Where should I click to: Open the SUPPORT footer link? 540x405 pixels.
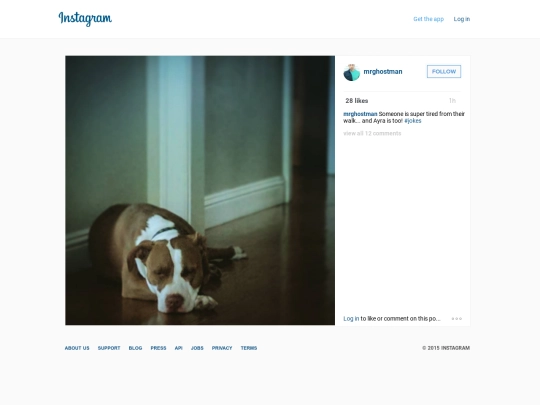click(x=109, y=348)
